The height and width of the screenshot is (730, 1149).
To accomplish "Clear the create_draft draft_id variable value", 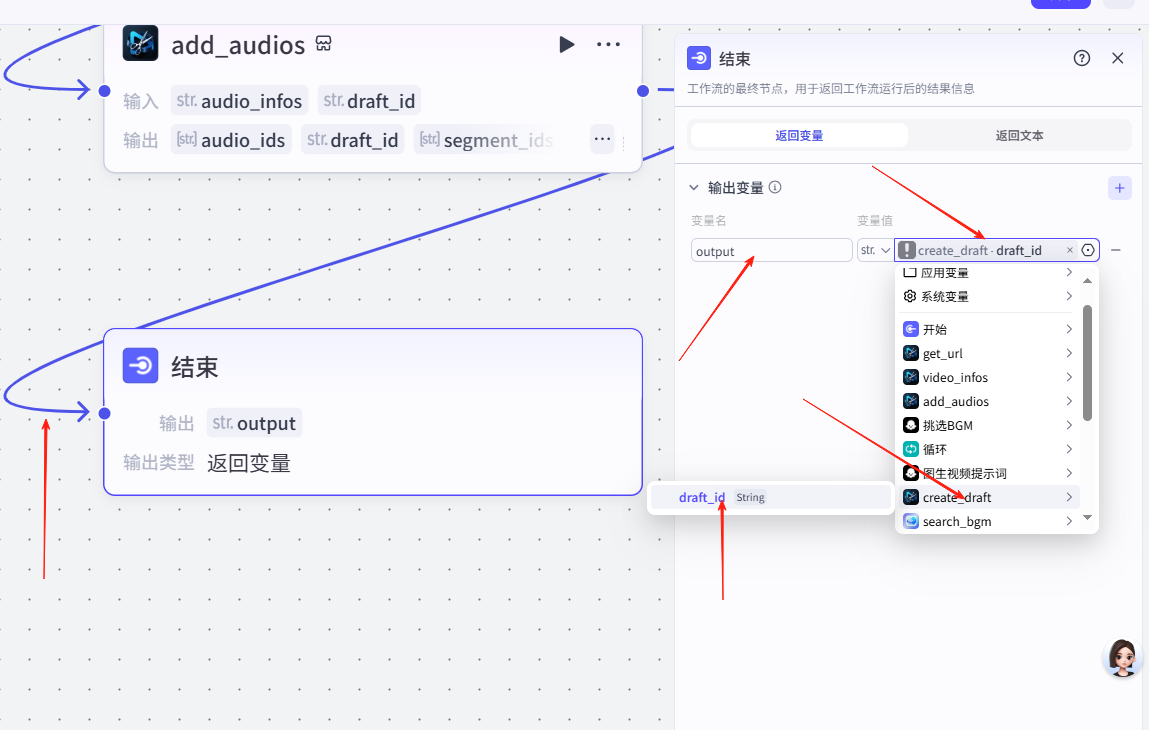I will [x=1069, y=251].
